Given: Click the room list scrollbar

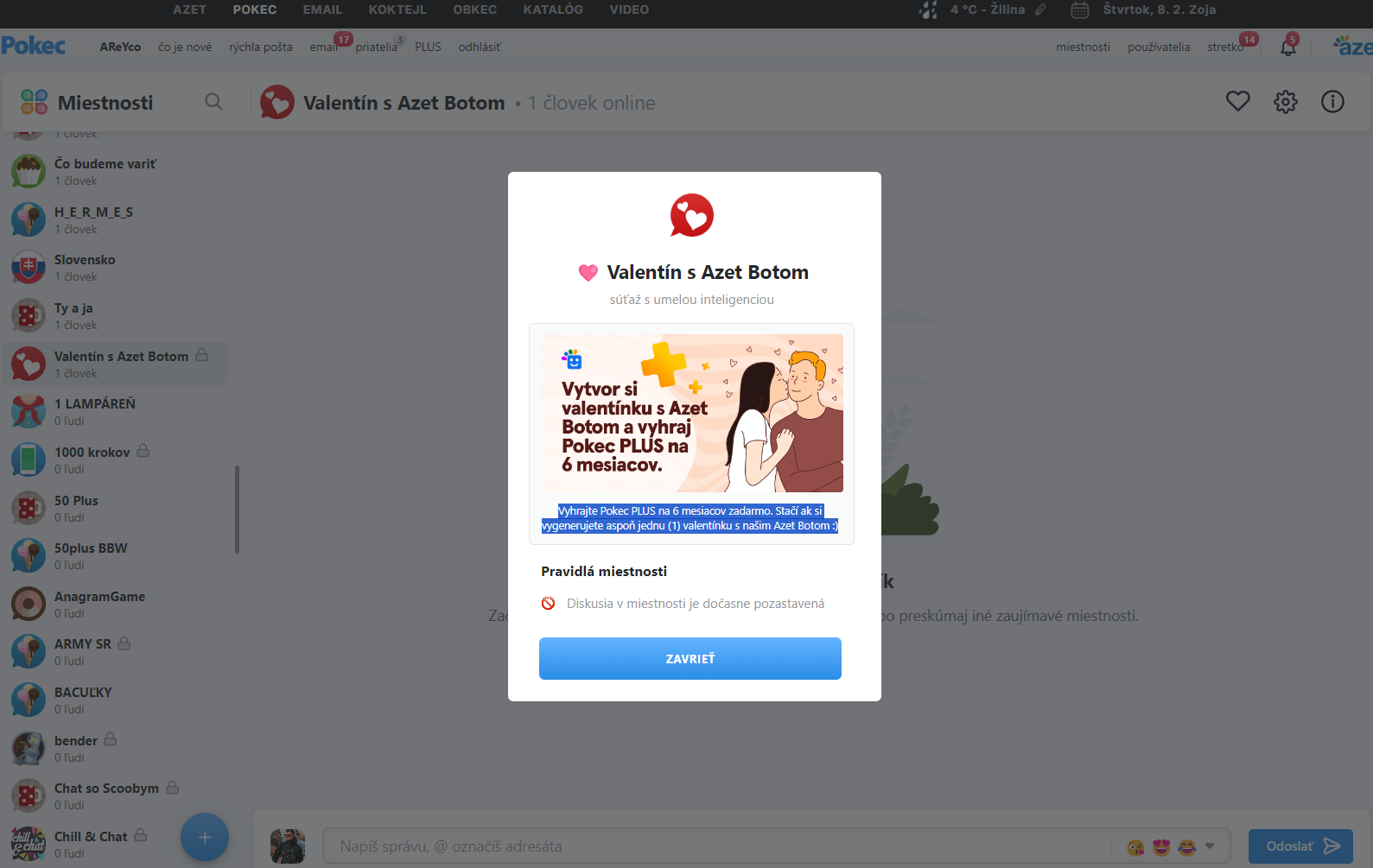Looking at the screenshot, I should [x=237, y=510].
